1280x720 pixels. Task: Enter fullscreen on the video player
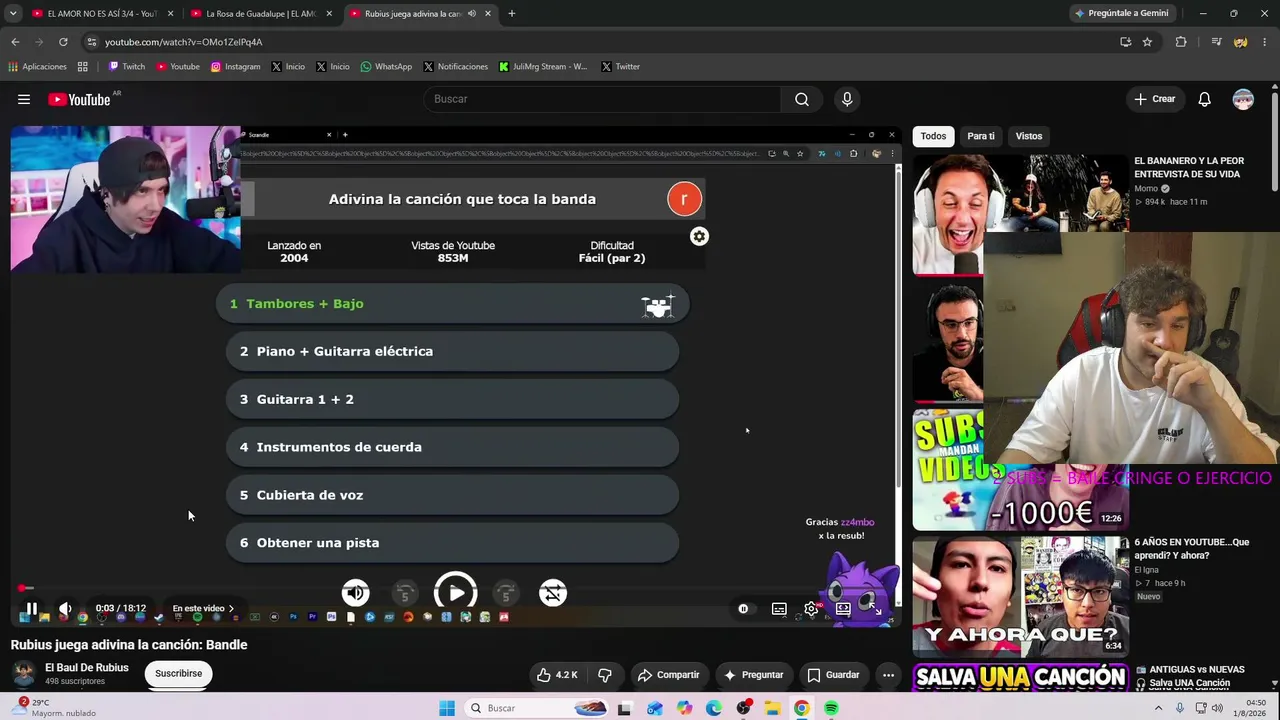tap(875, 608)
